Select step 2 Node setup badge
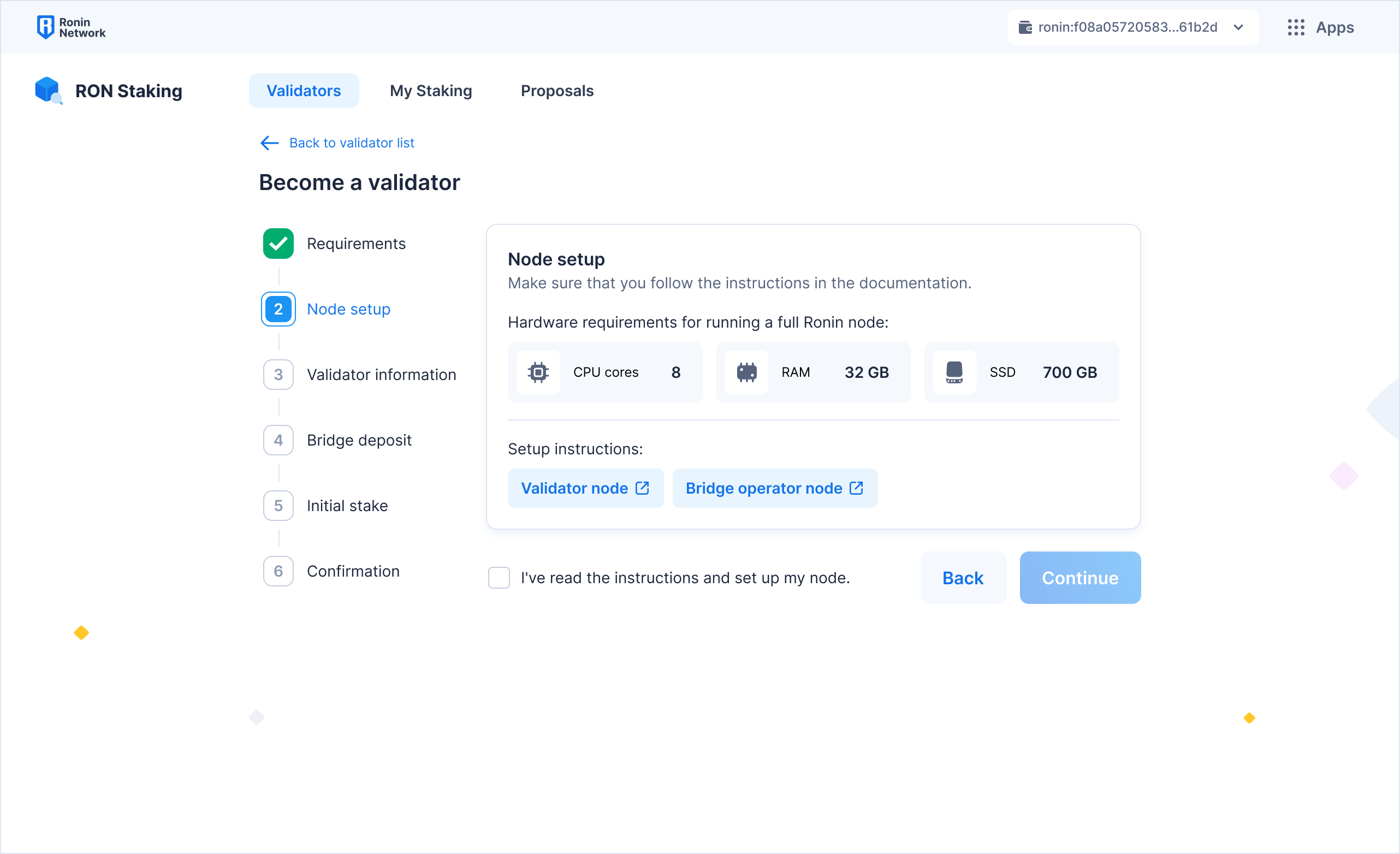 (x=278, y=309)
